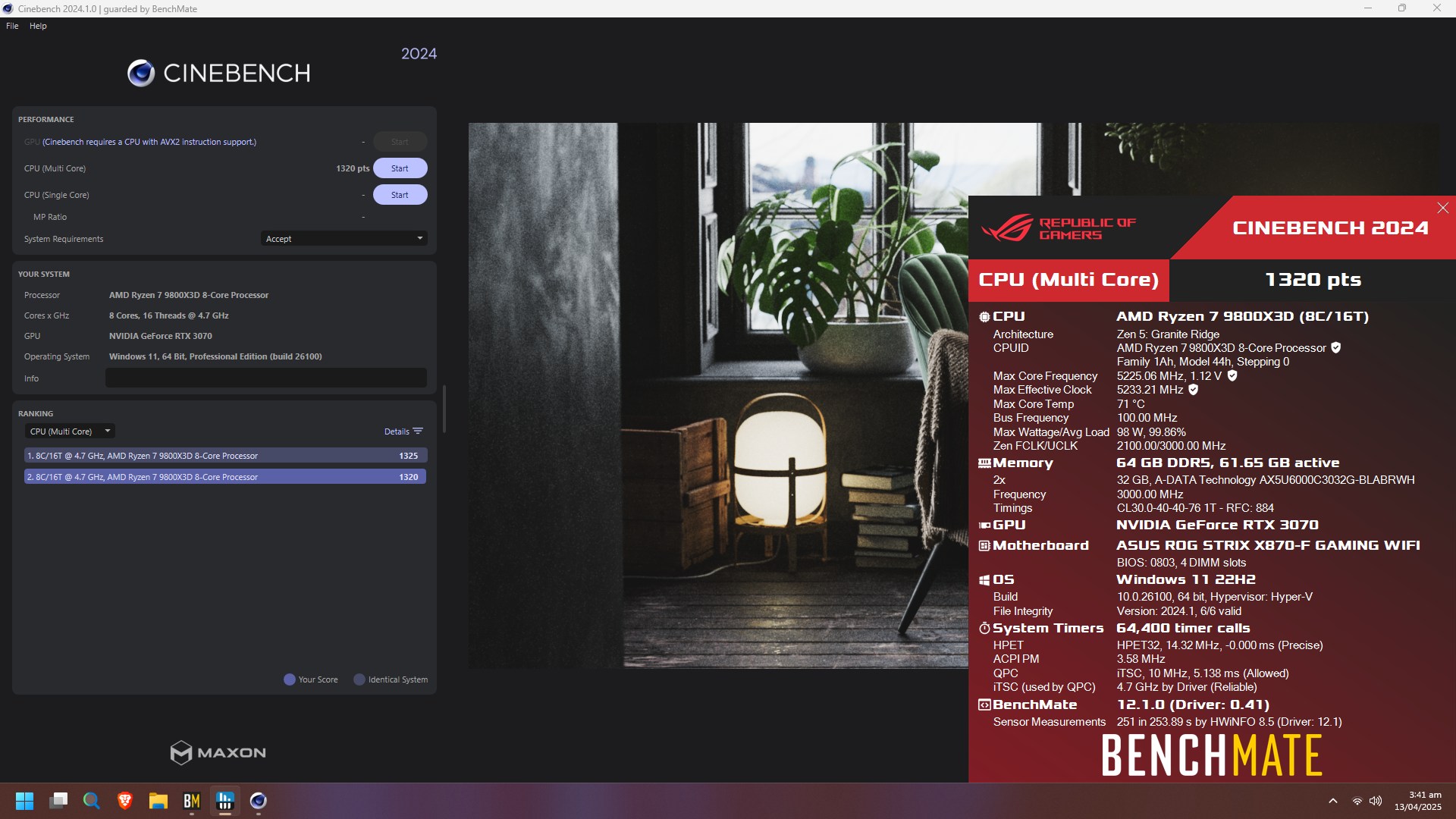1456x819 pixels.
Task: Click the OS Windows icon in BenchMate panel
Action: 984,580
